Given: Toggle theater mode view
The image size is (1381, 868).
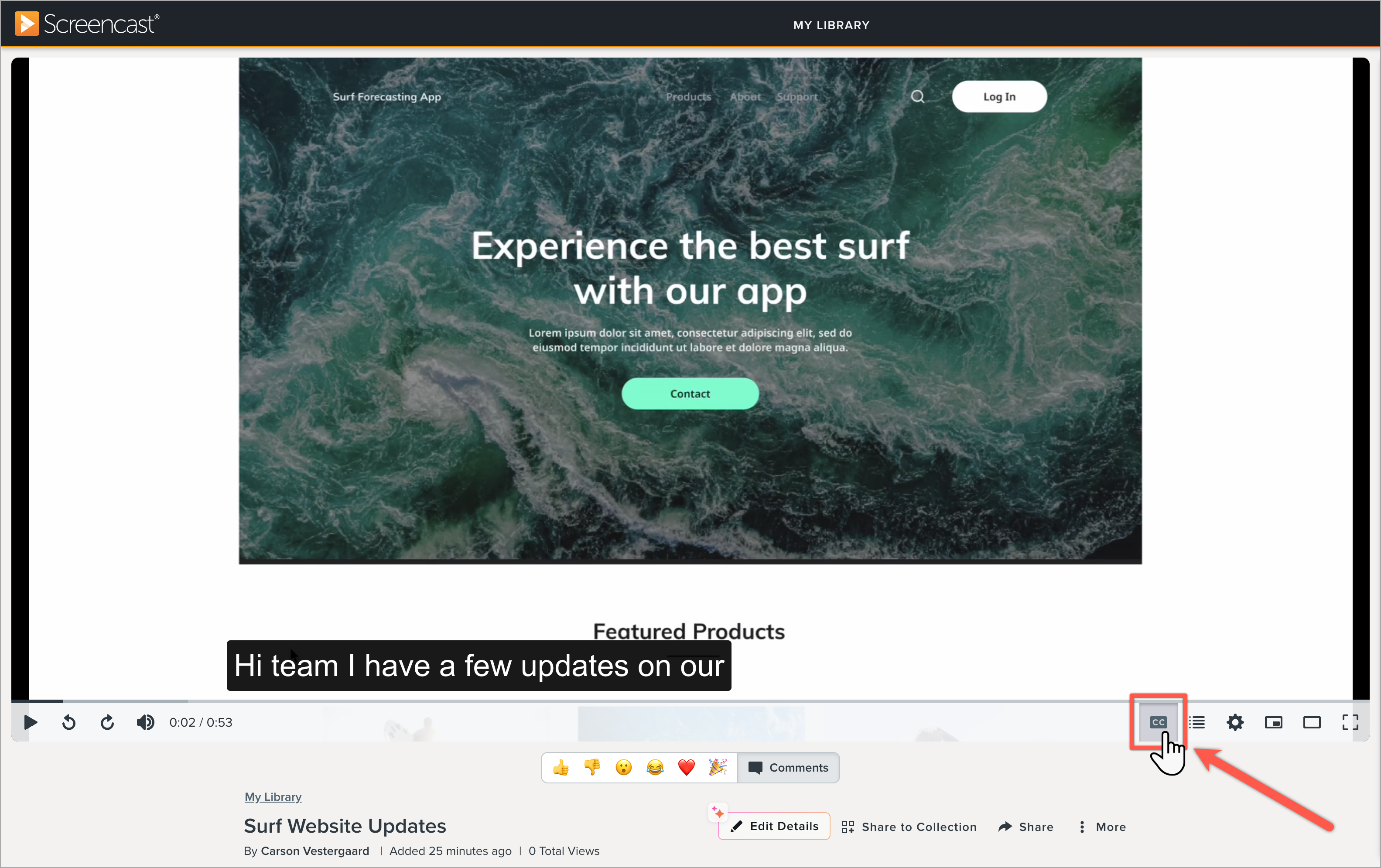Looking at the screenshot, I should pyautogui.click(x=1312, y=722).
